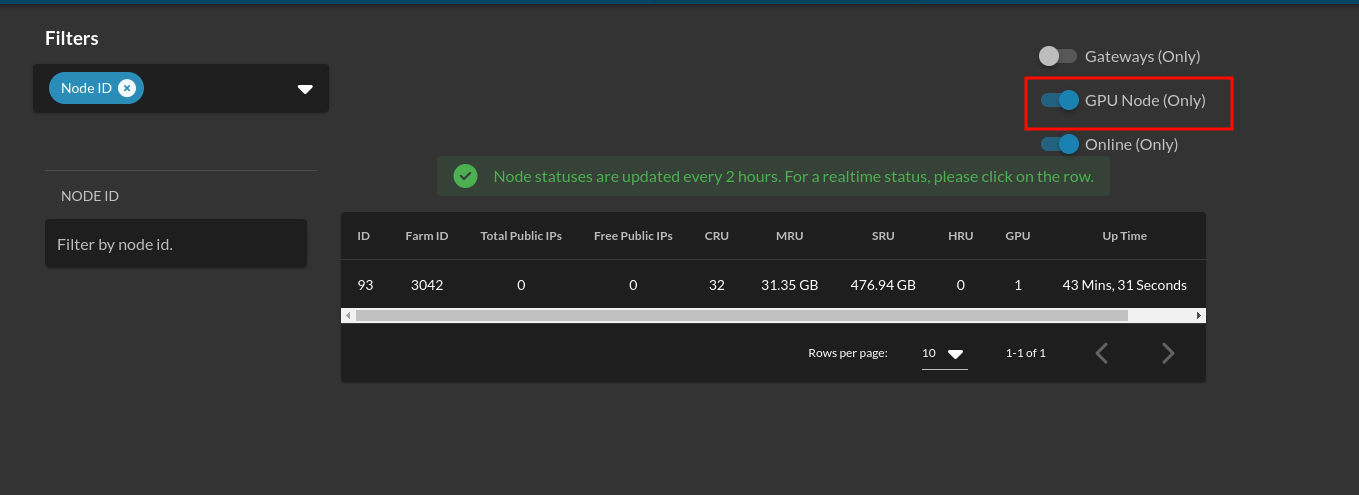Sort by the GPU column header
The image size is (1359, 495).
click(1017, 236)
